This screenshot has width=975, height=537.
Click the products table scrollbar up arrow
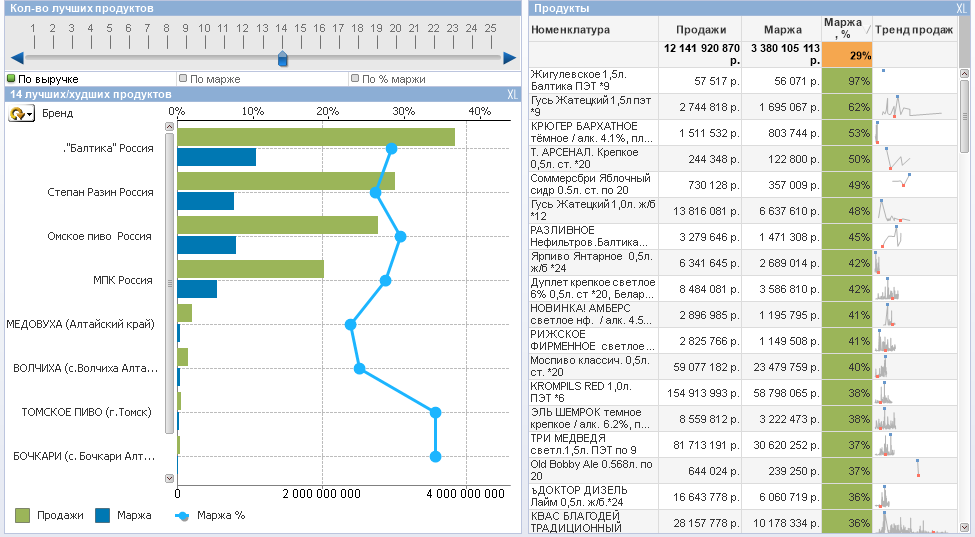tap(964, 73)
